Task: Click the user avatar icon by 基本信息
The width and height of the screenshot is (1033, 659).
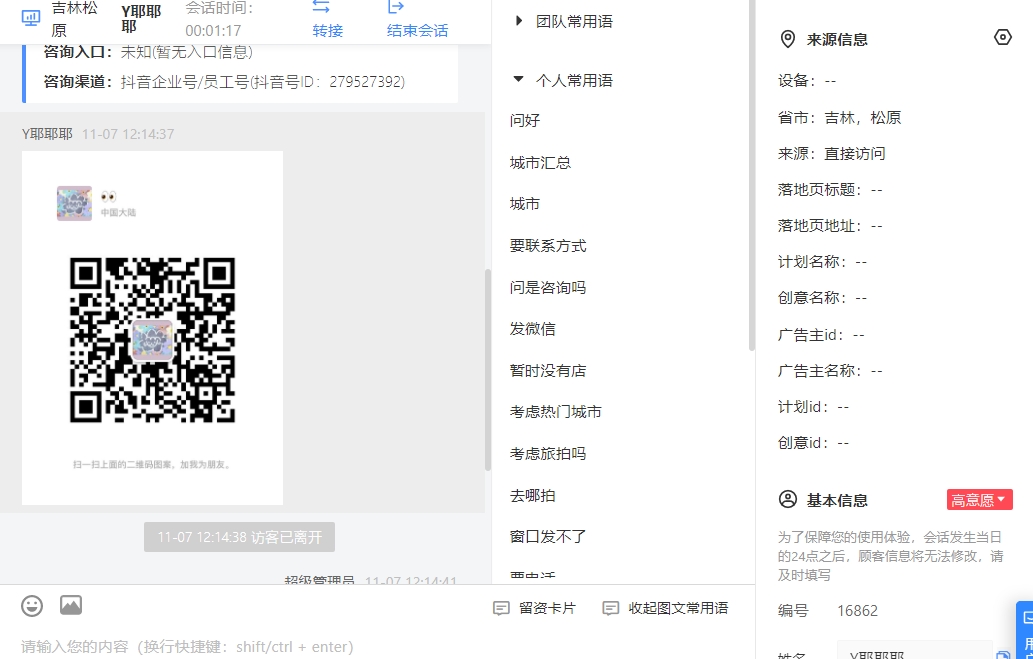Action: [x=788, y=500]
